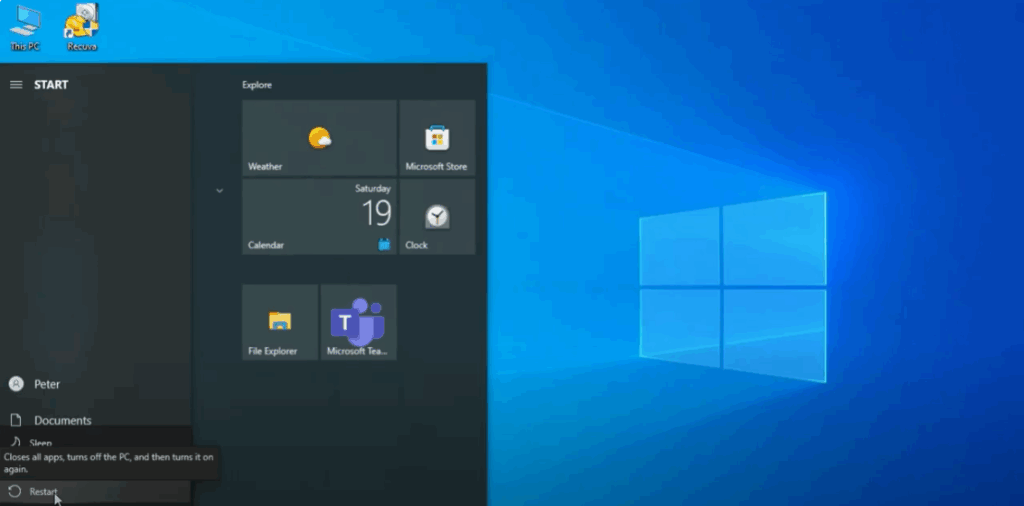Launch the Microsoft Teams tile
1024x506 pixels.
tap(358, 322)
